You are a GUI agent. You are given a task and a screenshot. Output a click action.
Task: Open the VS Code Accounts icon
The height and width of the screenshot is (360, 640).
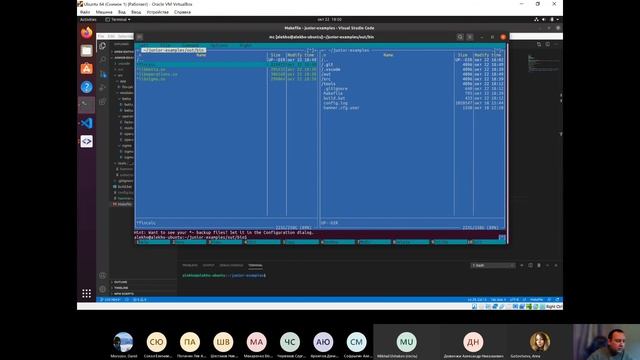pyautogui.click(x=102, y=276)
